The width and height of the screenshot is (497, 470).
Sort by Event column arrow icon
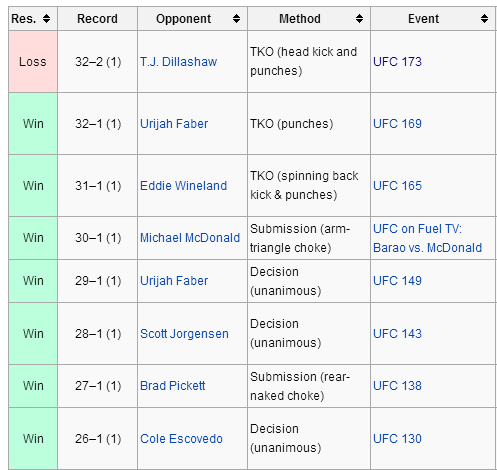coord(485,19)
